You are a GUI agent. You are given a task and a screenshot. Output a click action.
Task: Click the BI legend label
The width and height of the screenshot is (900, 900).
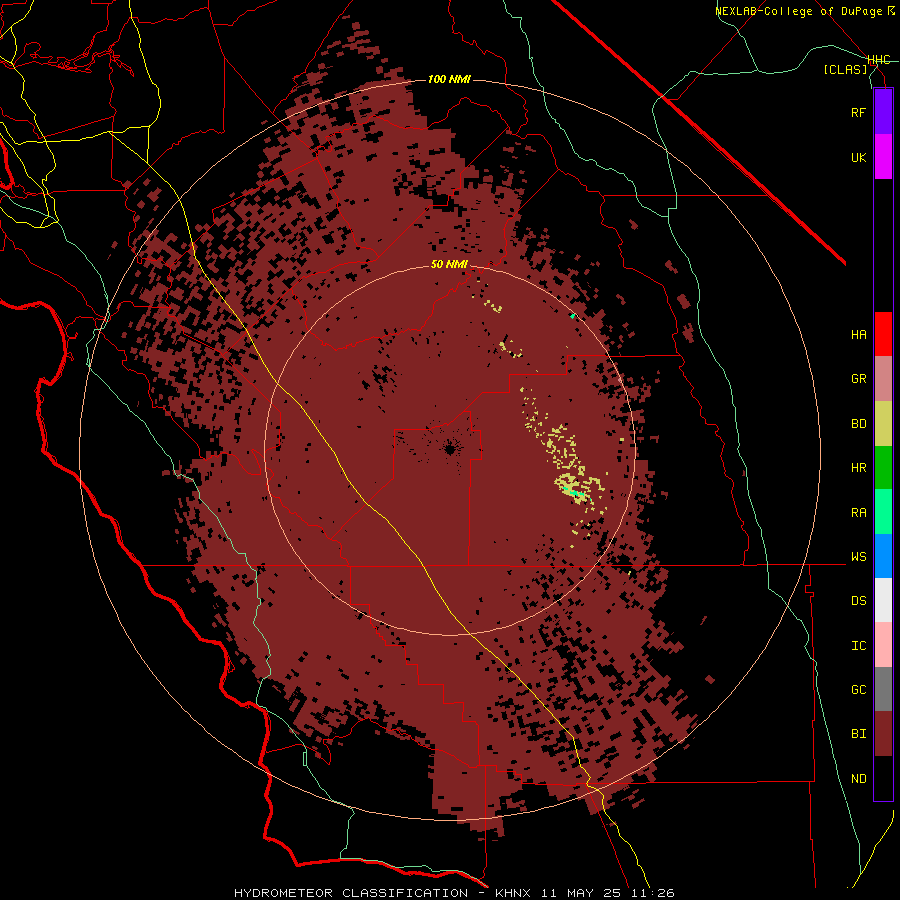pos(858,734)
